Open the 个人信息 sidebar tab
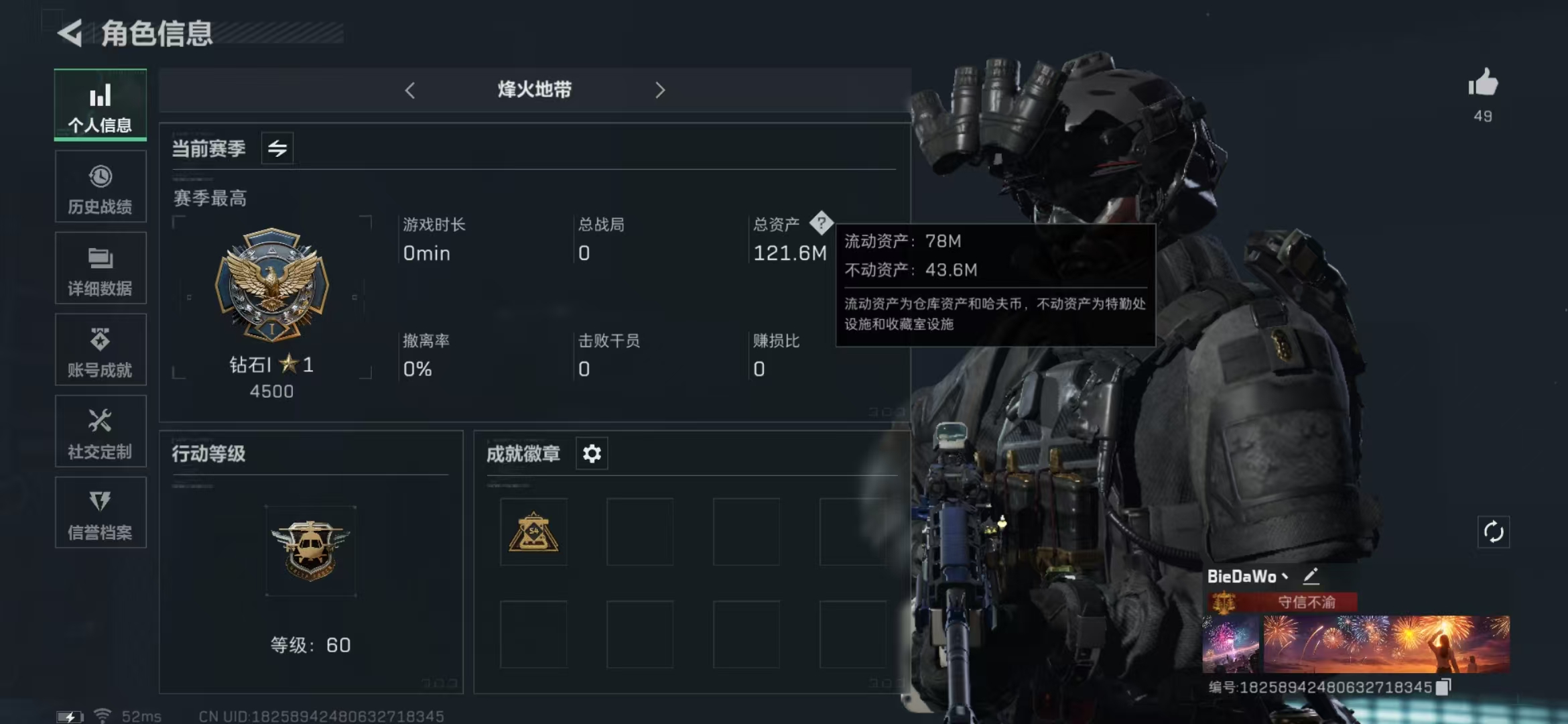 click(x=101, y=105)
